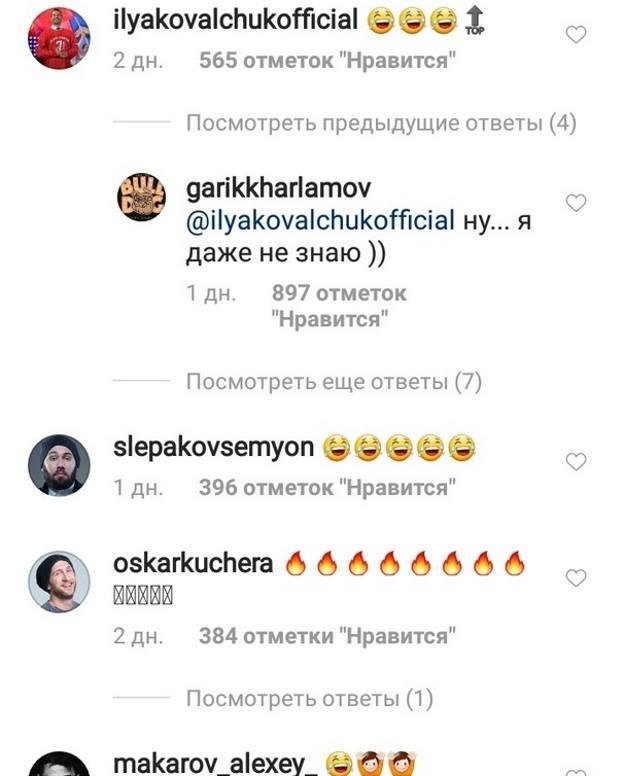
Task: Open slepakovsemyon's profile avatar
Action: (x=59, y=465)
